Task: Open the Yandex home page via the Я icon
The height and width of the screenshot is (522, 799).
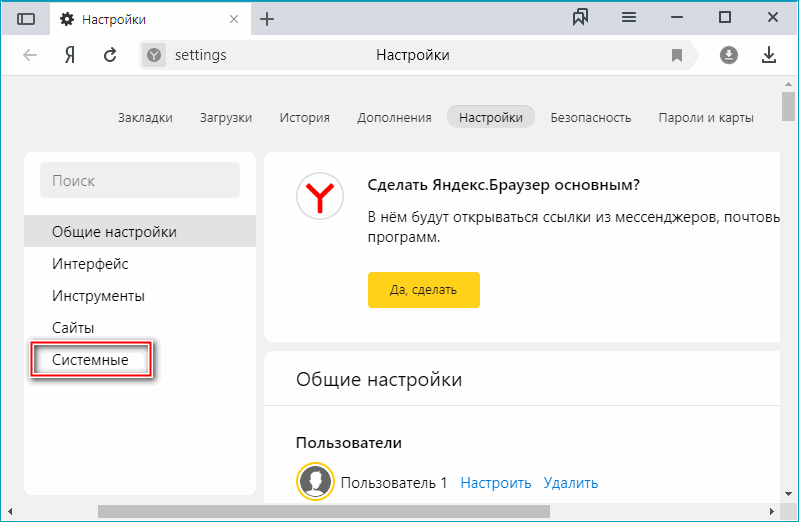Action: click(x=70, y=55)
